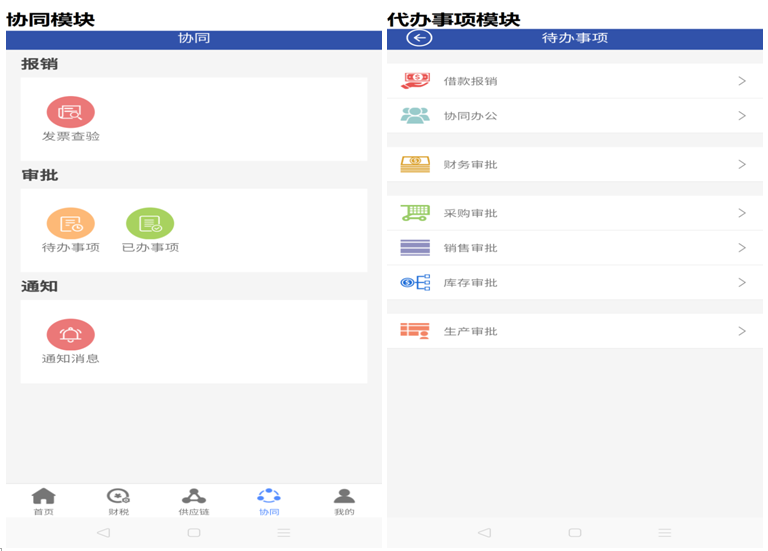This screenshot has width=768, height=551.
Task: Tap the 协同办公 people icon
Action: click(x=415, y=116)
